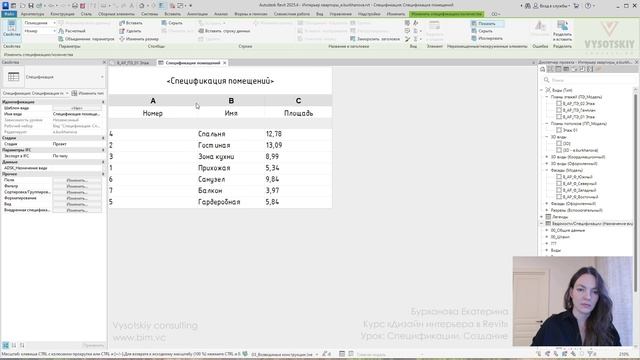Screen dimensions: 640x360
Task: Open the Управление ribbon tab
Action: click(340, 14)
